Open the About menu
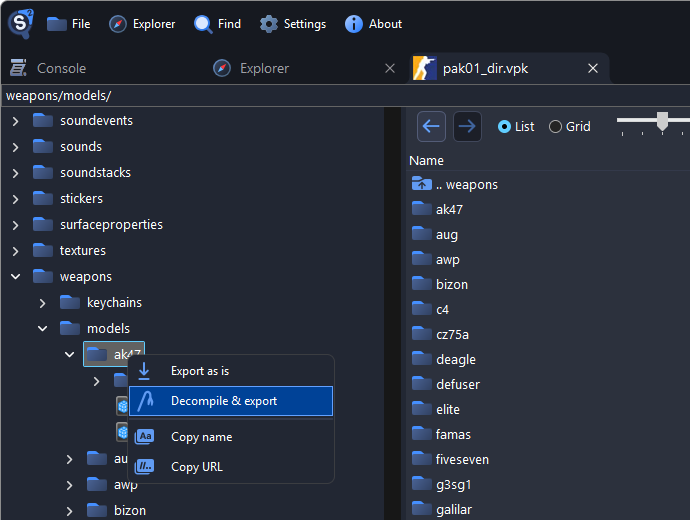Viewport: 690px width, 520px height. (373, 24)
